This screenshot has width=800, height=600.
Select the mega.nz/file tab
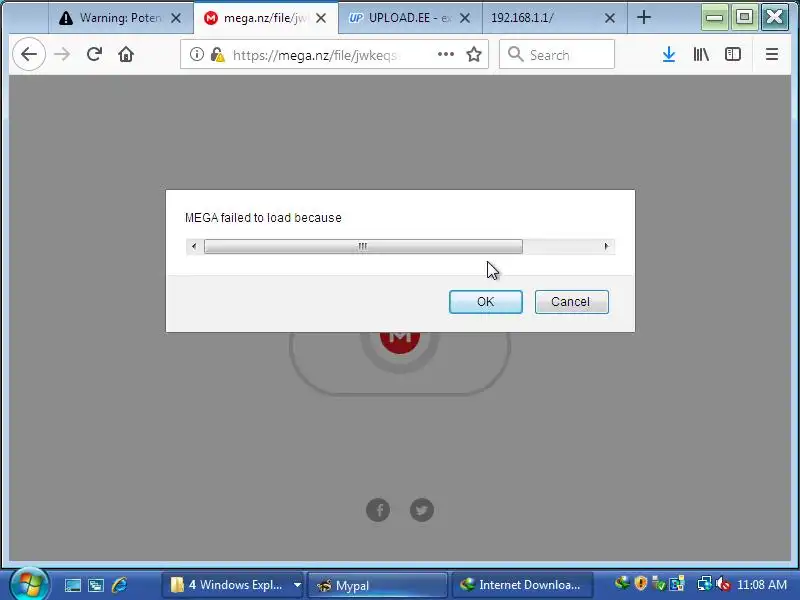[x=266, y=18]
